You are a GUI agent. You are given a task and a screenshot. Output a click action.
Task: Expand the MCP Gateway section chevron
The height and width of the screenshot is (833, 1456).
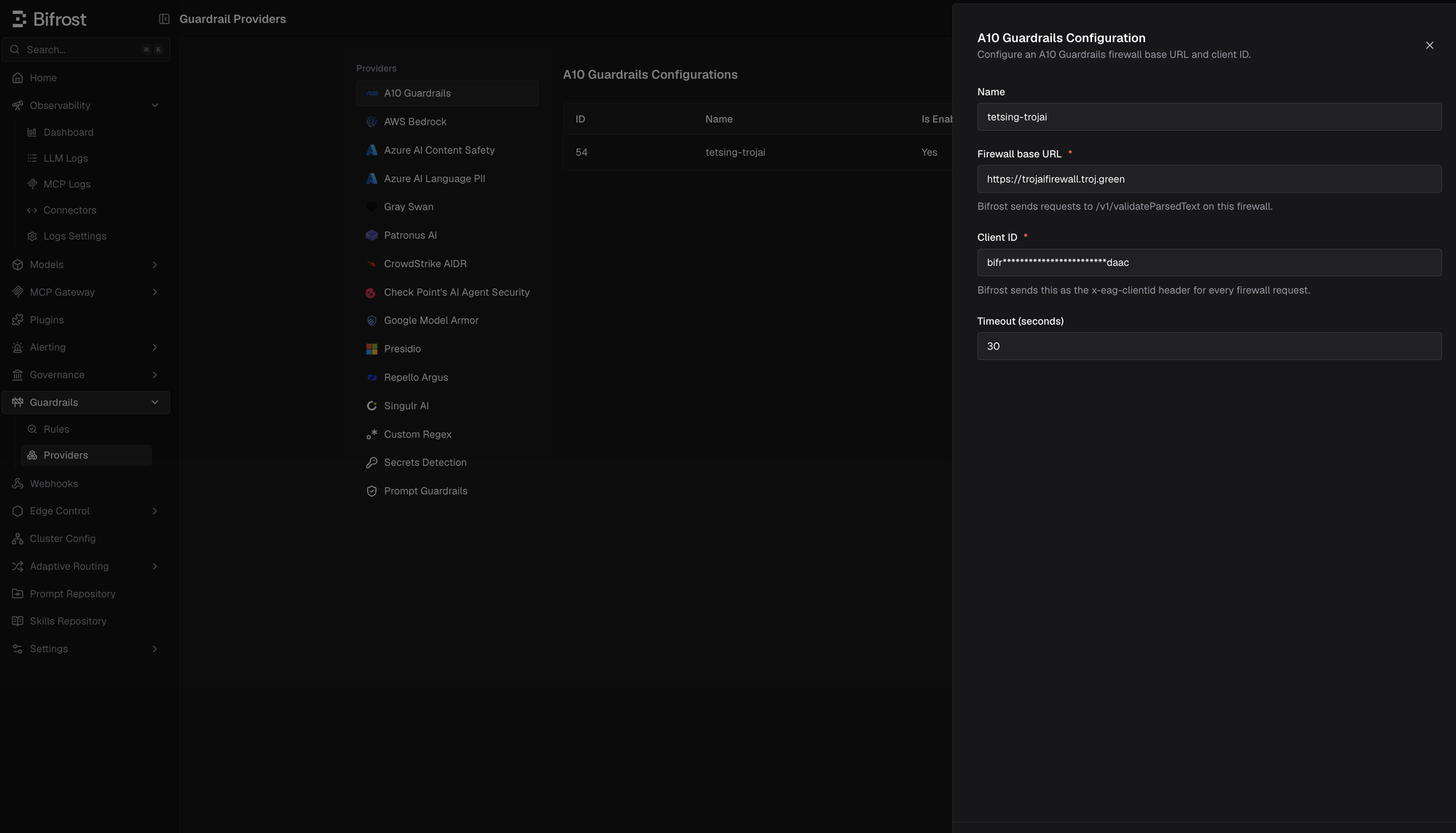pos(154,292)
